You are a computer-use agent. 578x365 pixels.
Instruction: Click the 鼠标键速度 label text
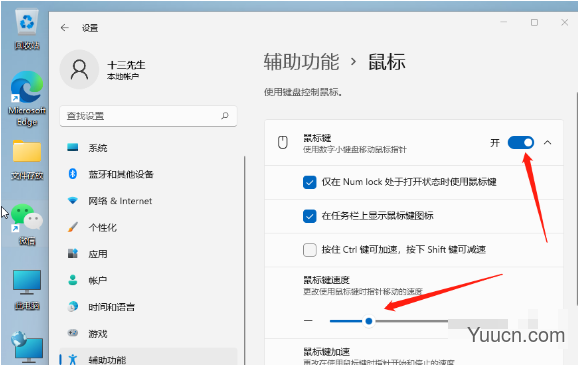(x=326, y=280)
